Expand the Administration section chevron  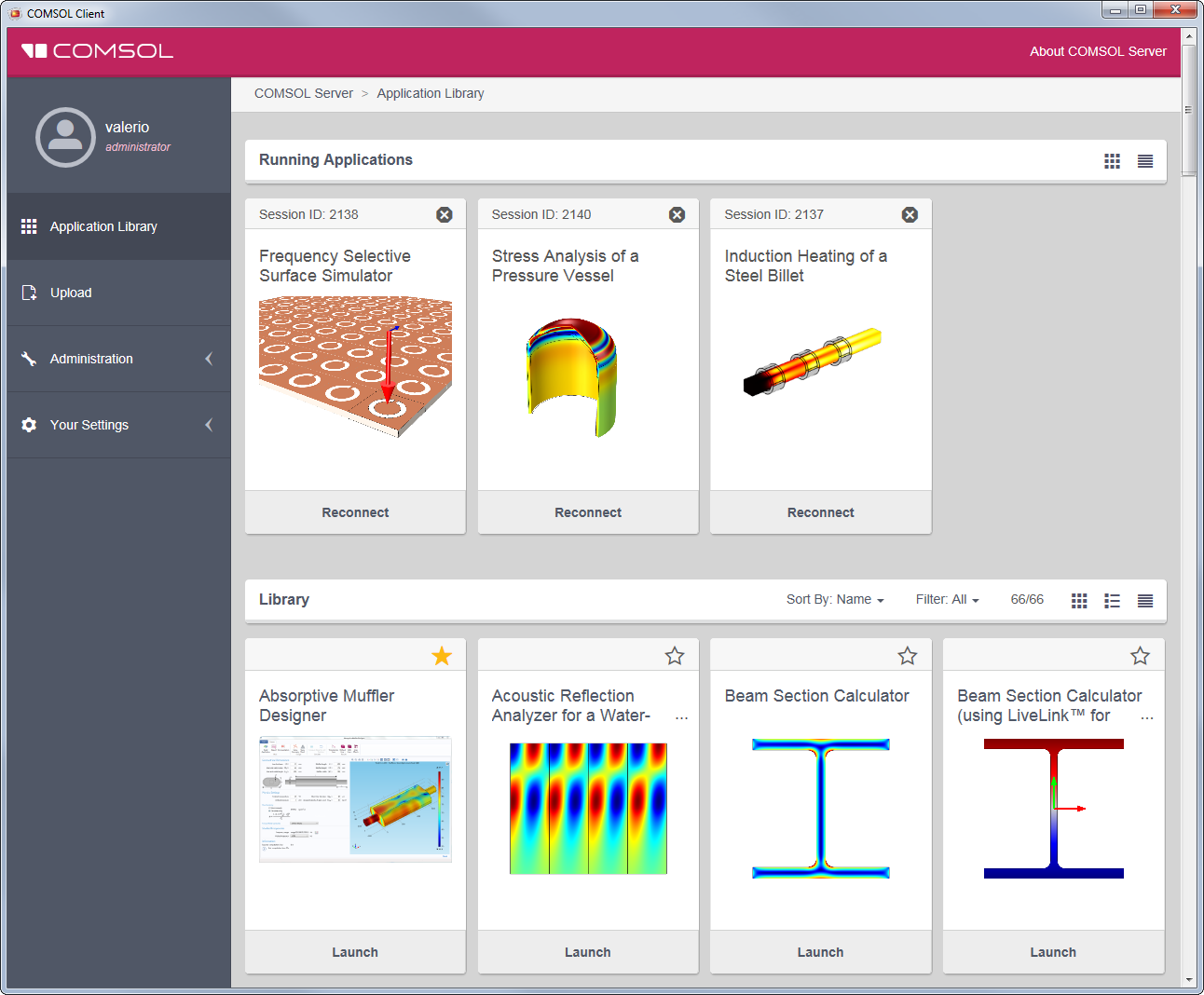208,359
